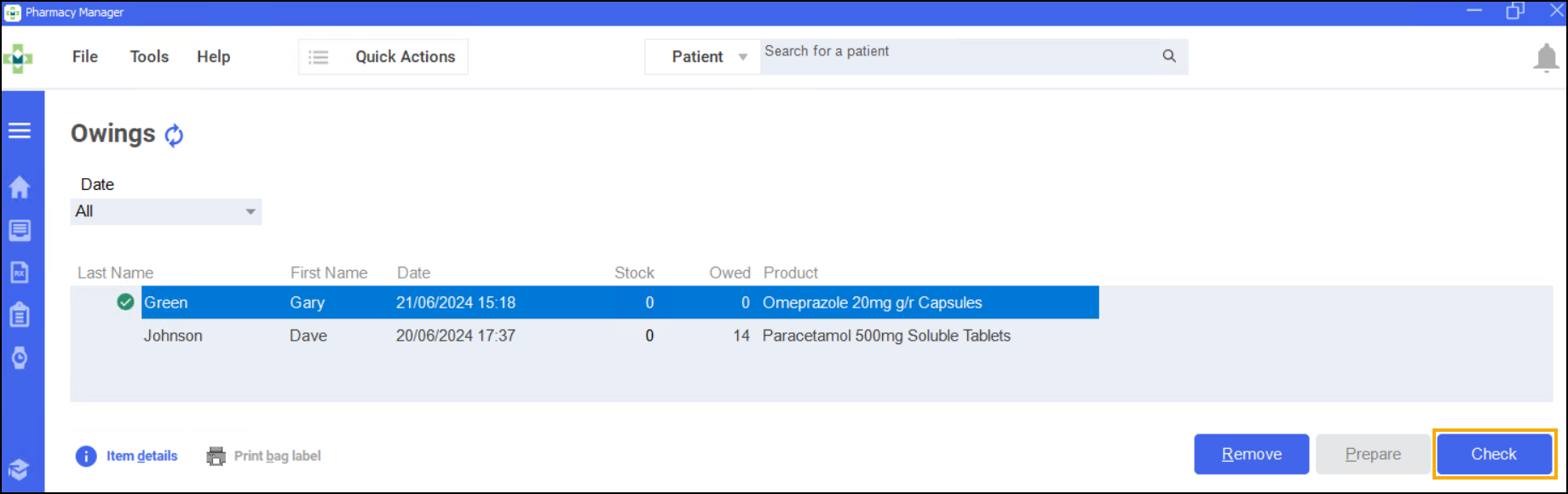Click the graduation cap sidebar icon
The height and width of the screenshot is (494, 1568).
click(x=20, y=469)
